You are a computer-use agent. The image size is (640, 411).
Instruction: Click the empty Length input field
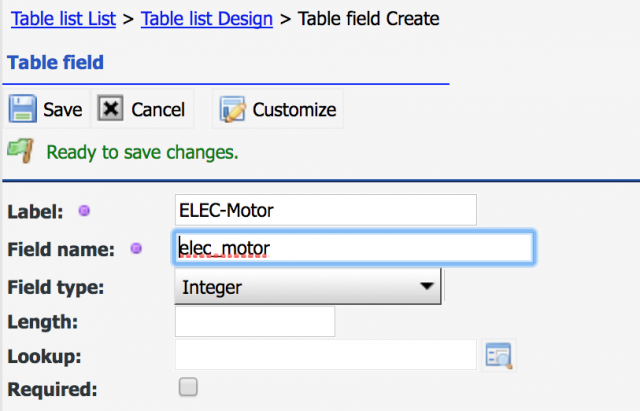(255, 322)
